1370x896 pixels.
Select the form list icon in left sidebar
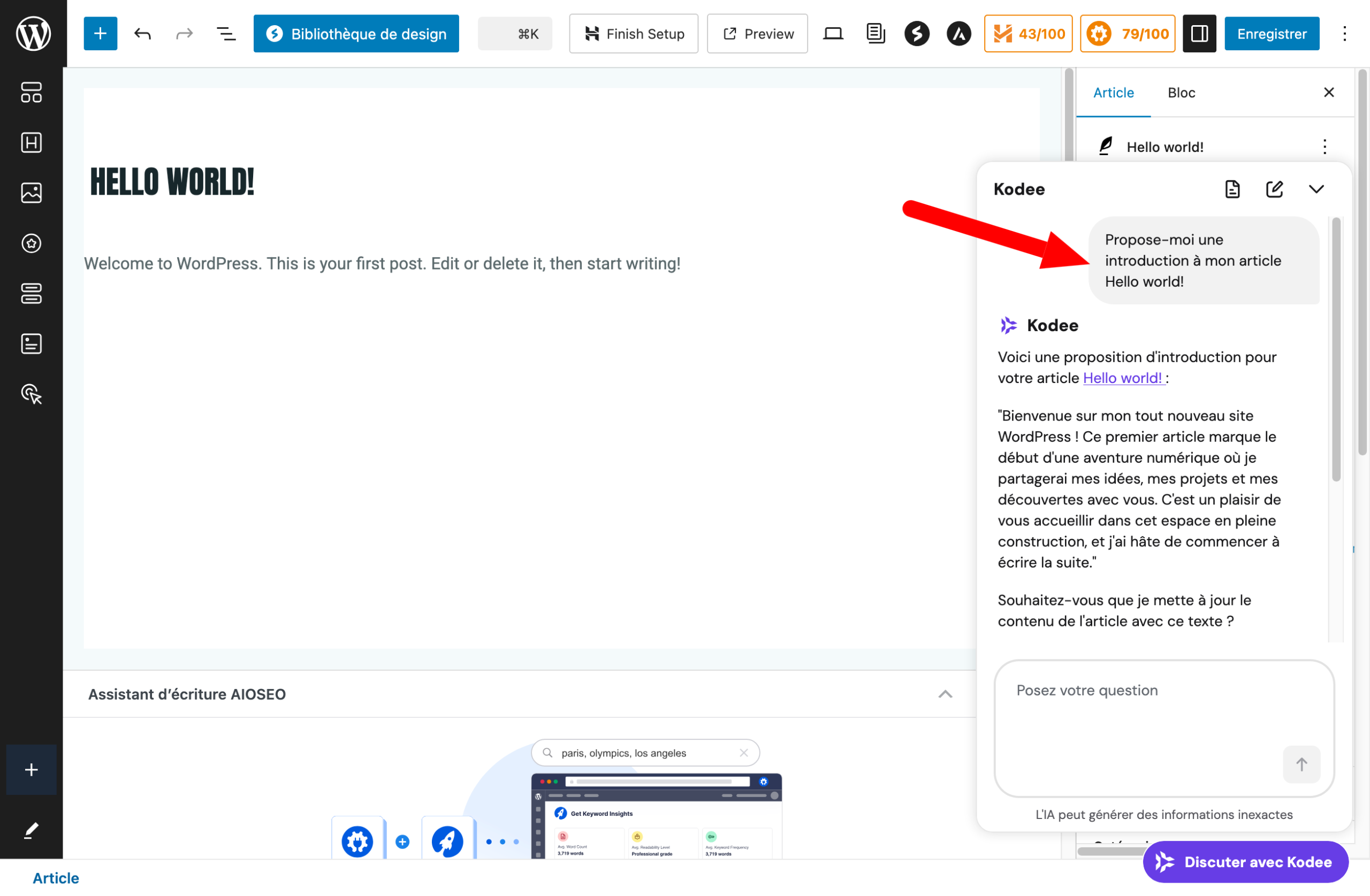[x=31, y=343]
